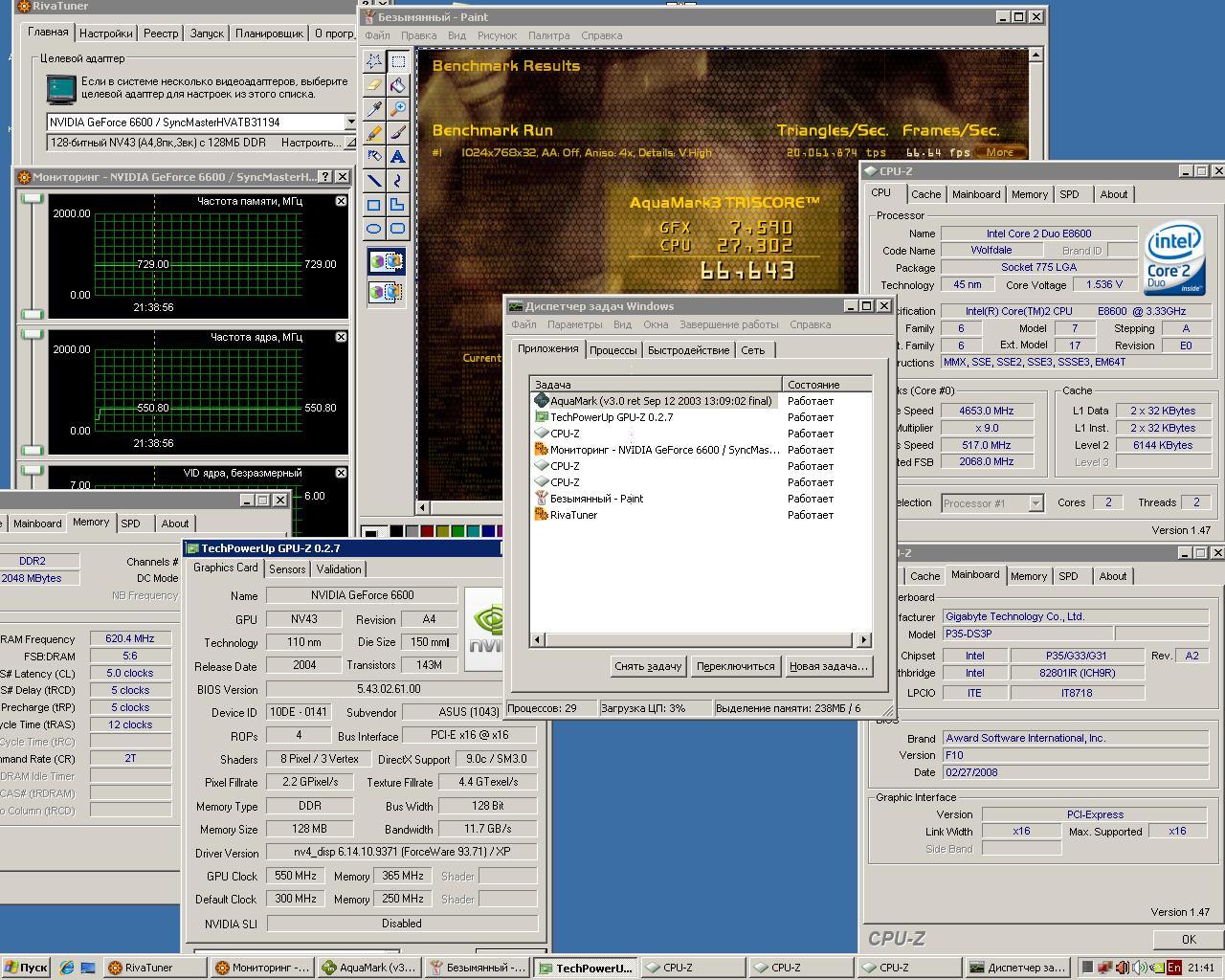Expand the Настроить customize arrow in RivaTuner

click(349, 143)
